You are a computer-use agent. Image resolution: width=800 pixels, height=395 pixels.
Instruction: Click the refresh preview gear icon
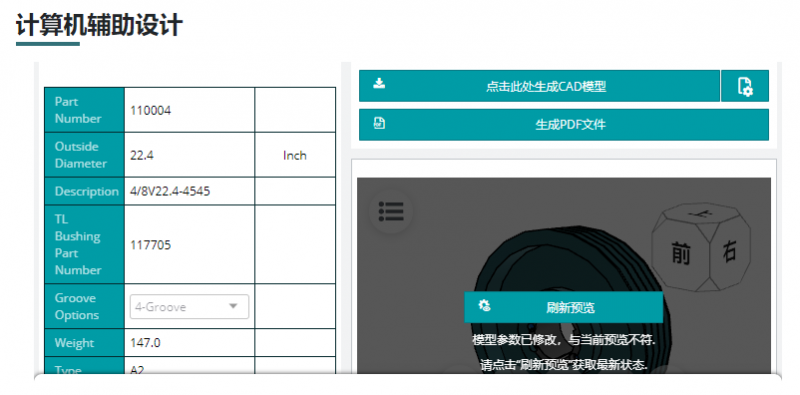tap(484, 306)
